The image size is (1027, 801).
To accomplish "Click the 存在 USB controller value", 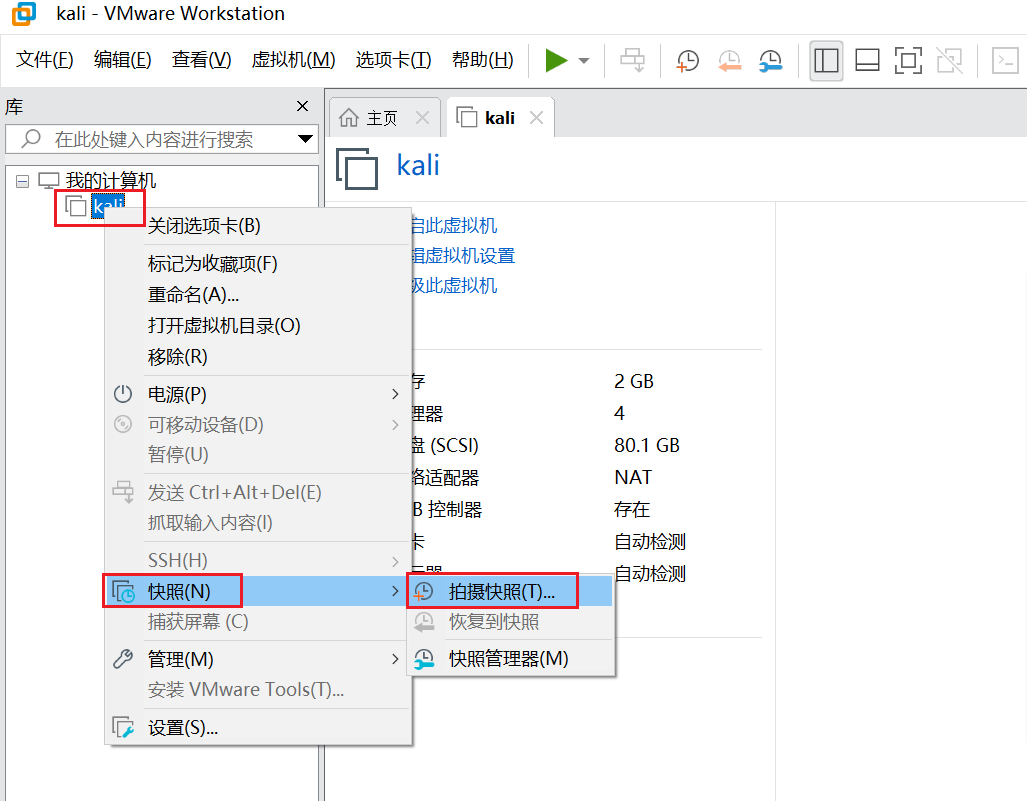I will (x=632, y=510).
